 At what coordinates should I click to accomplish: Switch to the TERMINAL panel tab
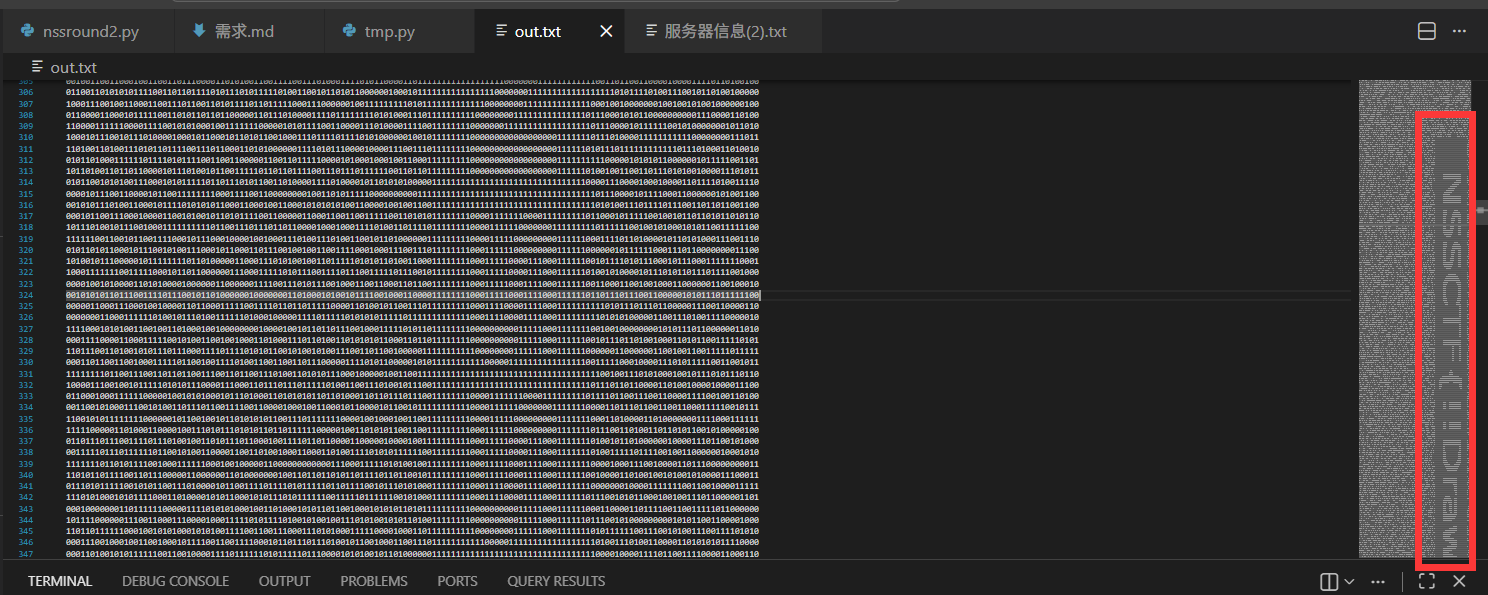click(60, 580)
